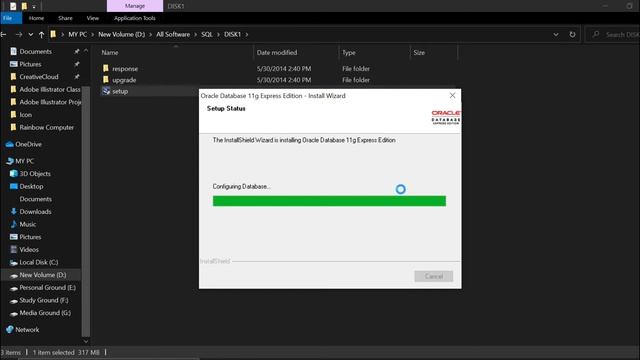Click DISK1 breadcrumb in address path

(232, 35)
